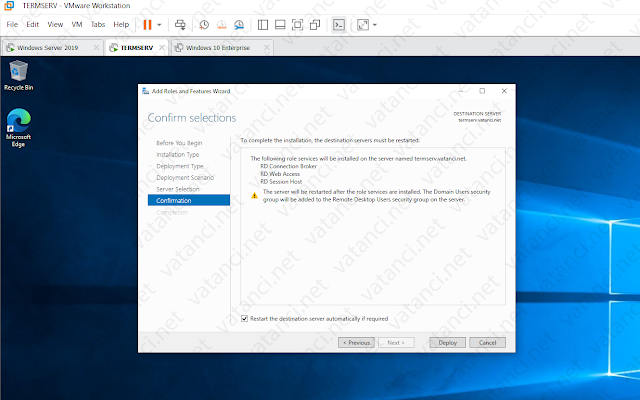
Task: Switch to Unity mode
Action: (x=315, y=25)
